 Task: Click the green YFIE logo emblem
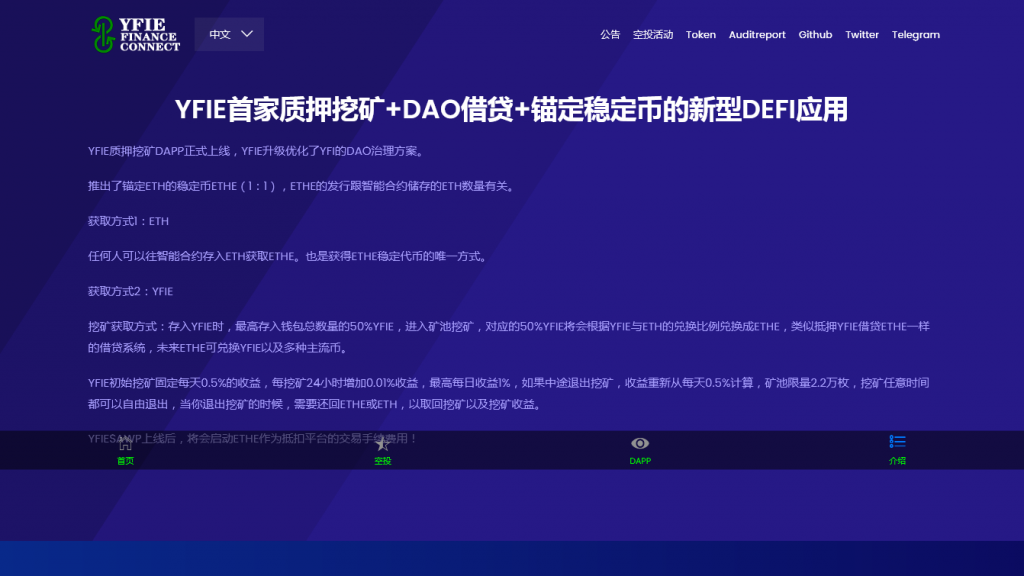102,34
